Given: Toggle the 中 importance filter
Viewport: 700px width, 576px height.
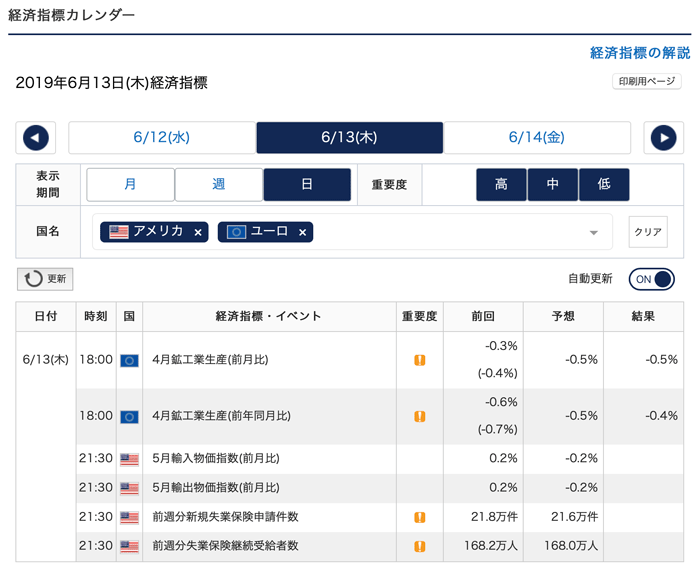Looking at the screenshot, I should click(x=552, y=185).
